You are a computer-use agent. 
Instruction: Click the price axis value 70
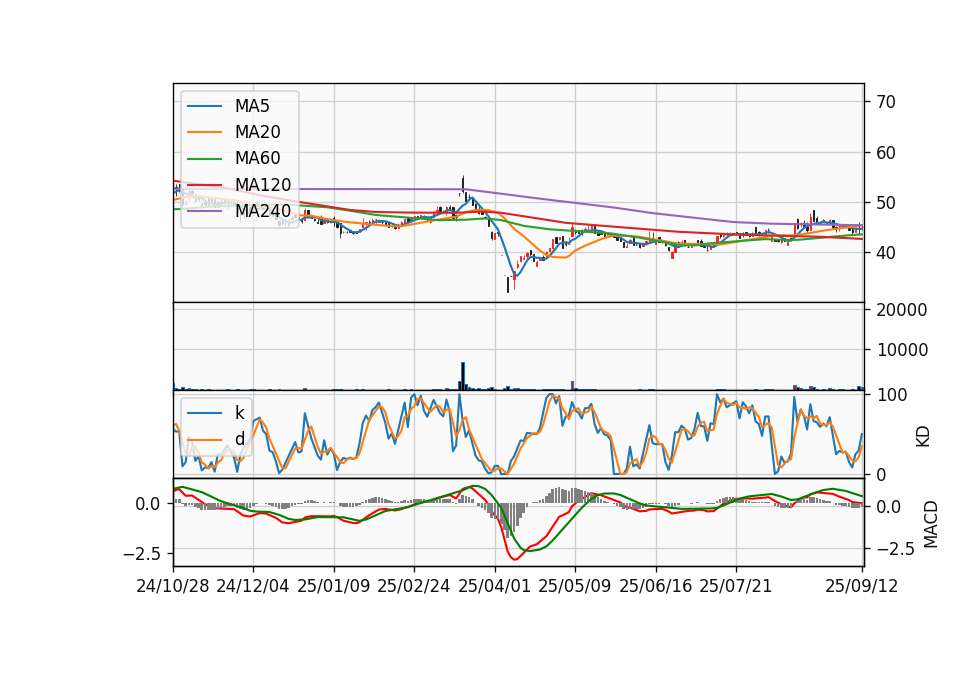pyautogui.click(x=886, y=102)
